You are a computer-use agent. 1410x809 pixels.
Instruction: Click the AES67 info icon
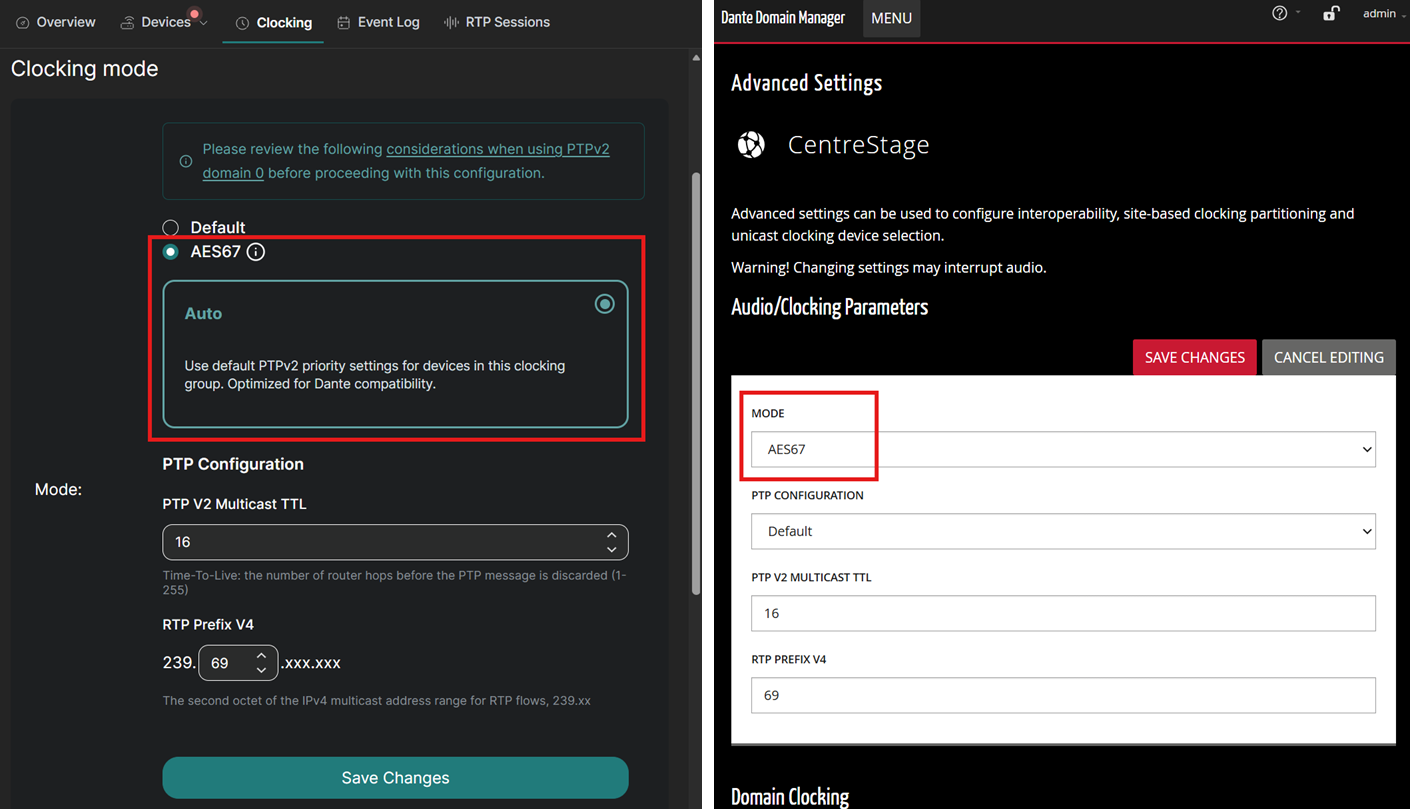click(256, 252)
